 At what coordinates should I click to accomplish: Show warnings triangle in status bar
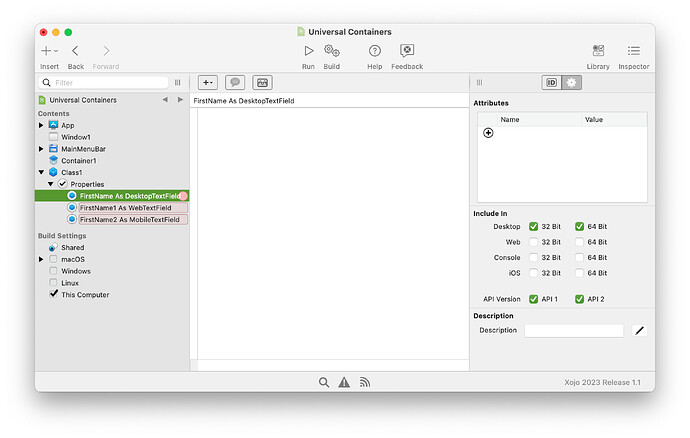click(x=344, y=382)
